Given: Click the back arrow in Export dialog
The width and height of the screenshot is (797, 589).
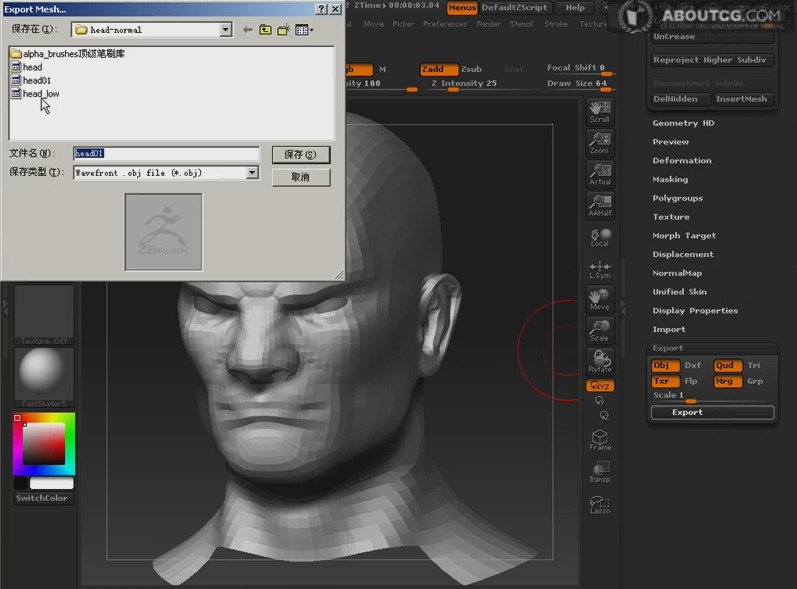Looking at the screenshot, I should pos(248,30).
